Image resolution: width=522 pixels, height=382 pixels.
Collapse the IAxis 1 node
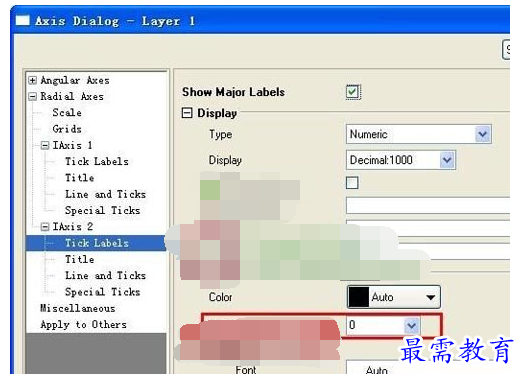(x=45, y=146)
